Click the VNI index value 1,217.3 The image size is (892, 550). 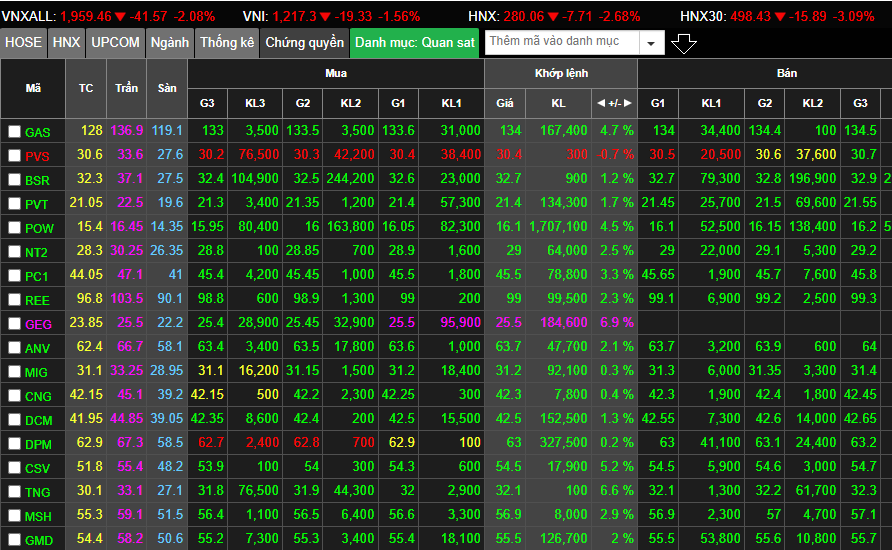pyautogui.click(x=294, y=16)
